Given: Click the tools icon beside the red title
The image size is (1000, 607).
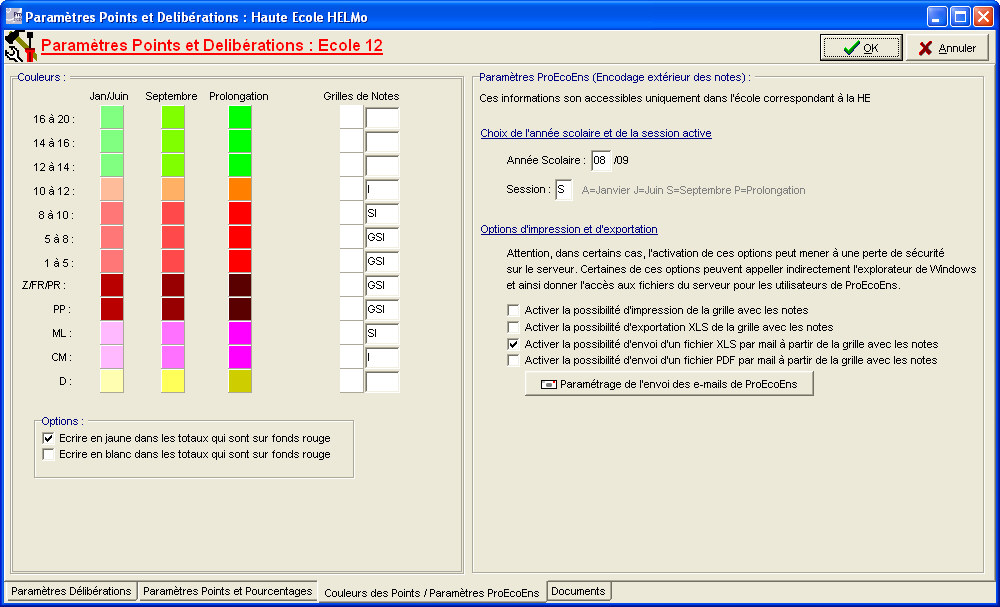Looking at the screenshot, I should pos(20,46).
